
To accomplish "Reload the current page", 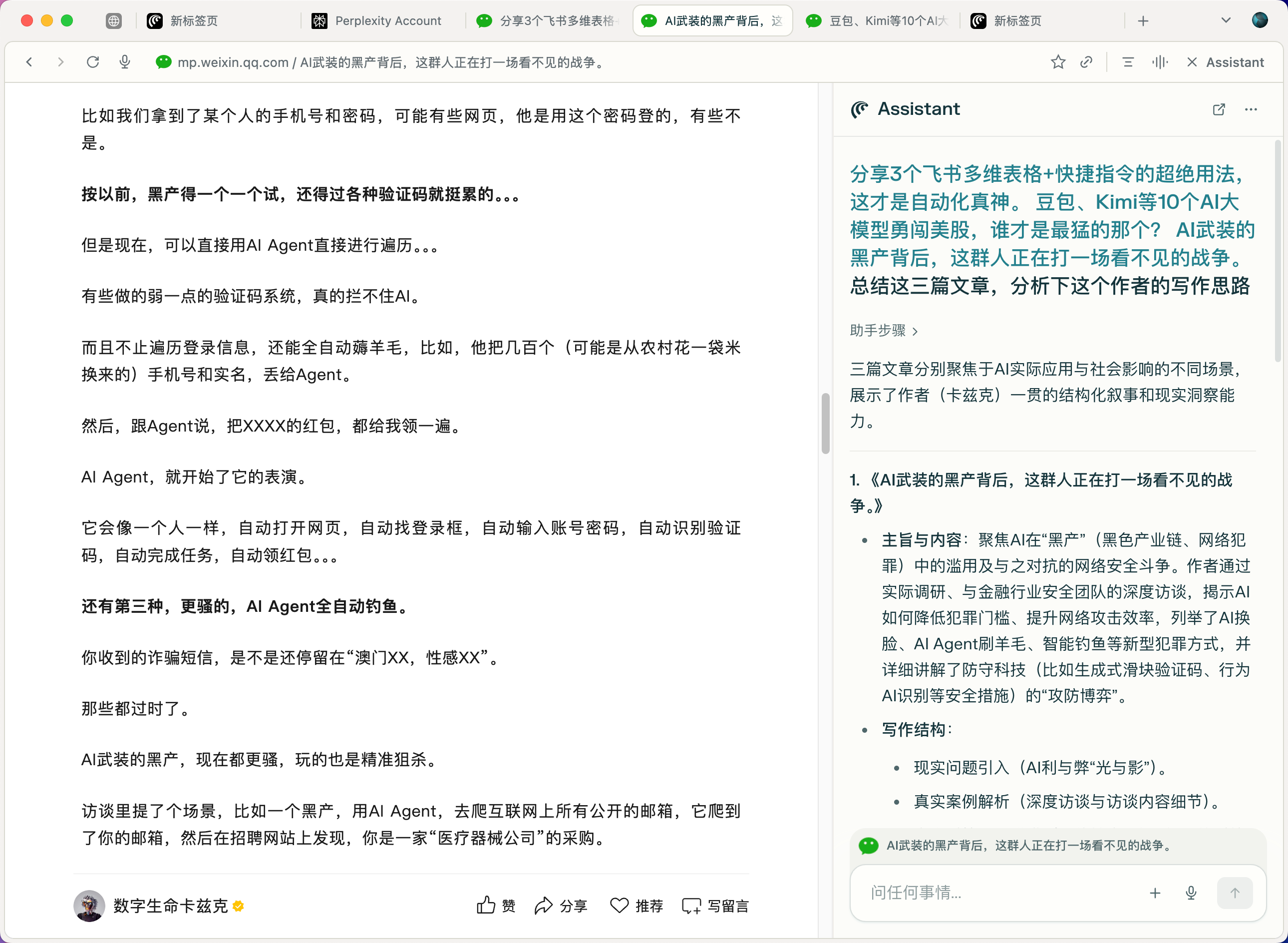I will point(93,61).
